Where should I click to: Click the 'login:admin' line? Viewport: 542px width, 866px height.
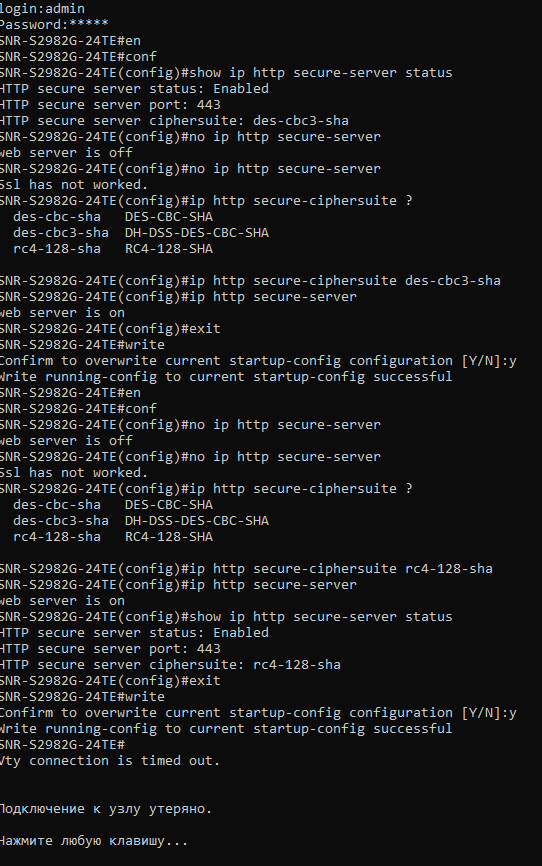click(x=43, y=9)
